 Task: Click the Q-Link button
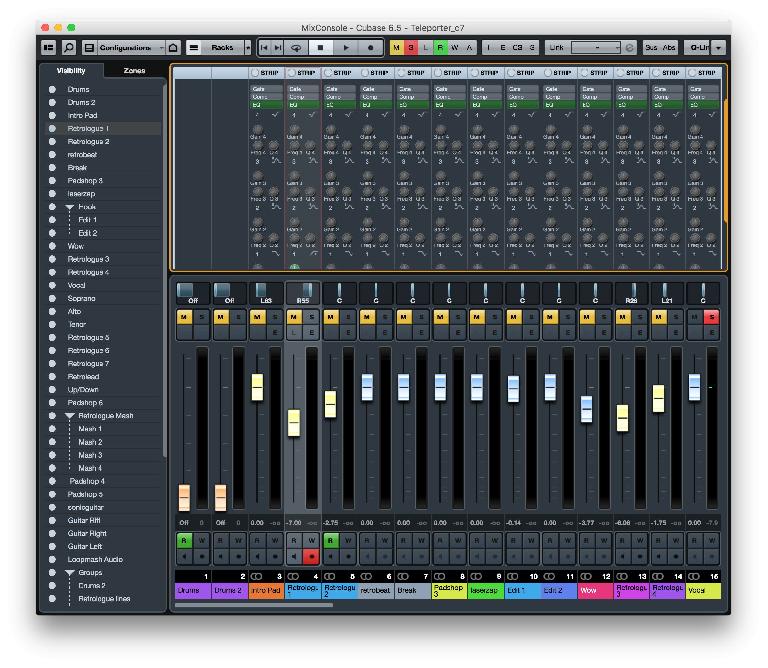click(698, 48)
